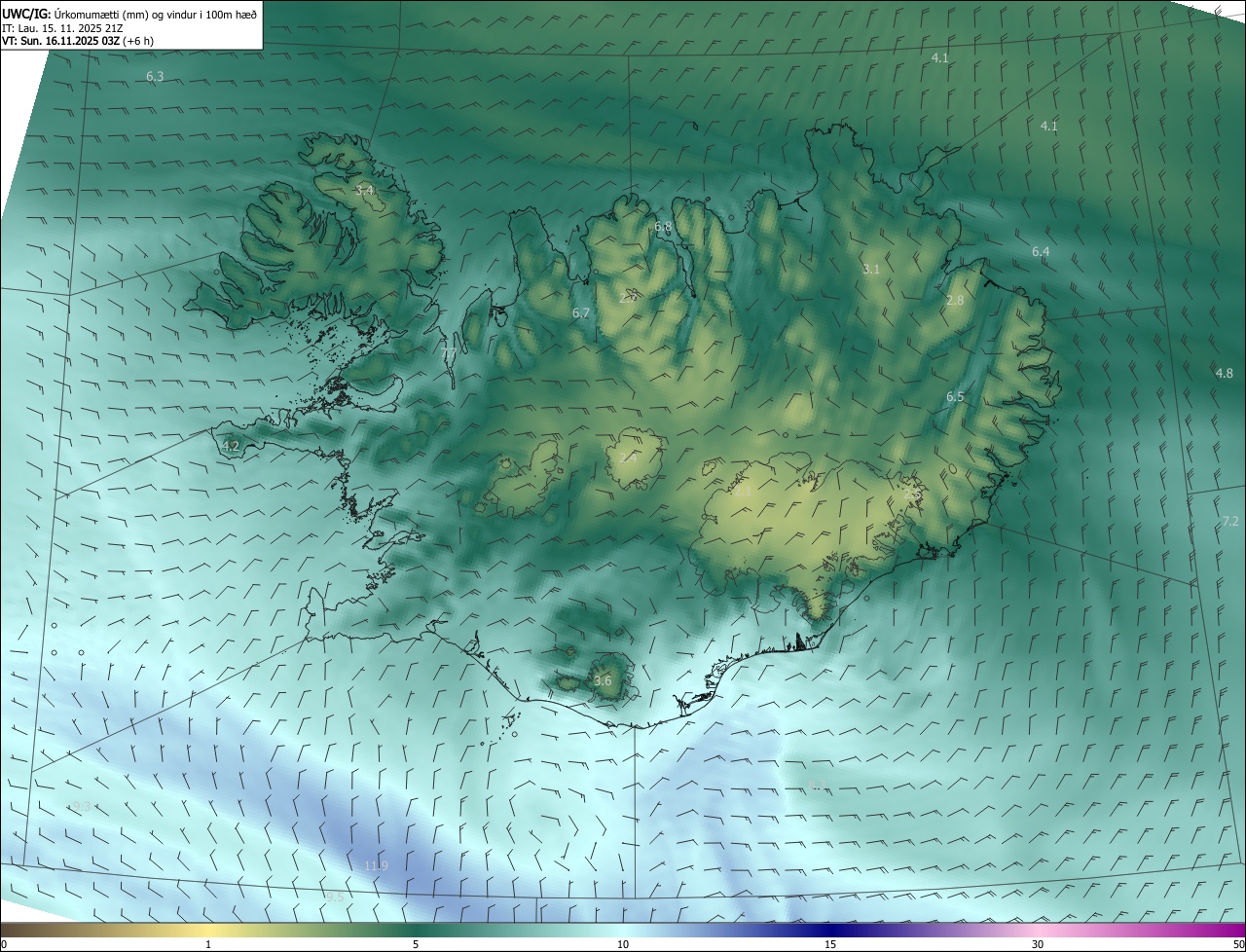Click the 3.4 value over the Westfjords
The width and height of the screenshot is (1246, 952).
click(x=365, y=190)
